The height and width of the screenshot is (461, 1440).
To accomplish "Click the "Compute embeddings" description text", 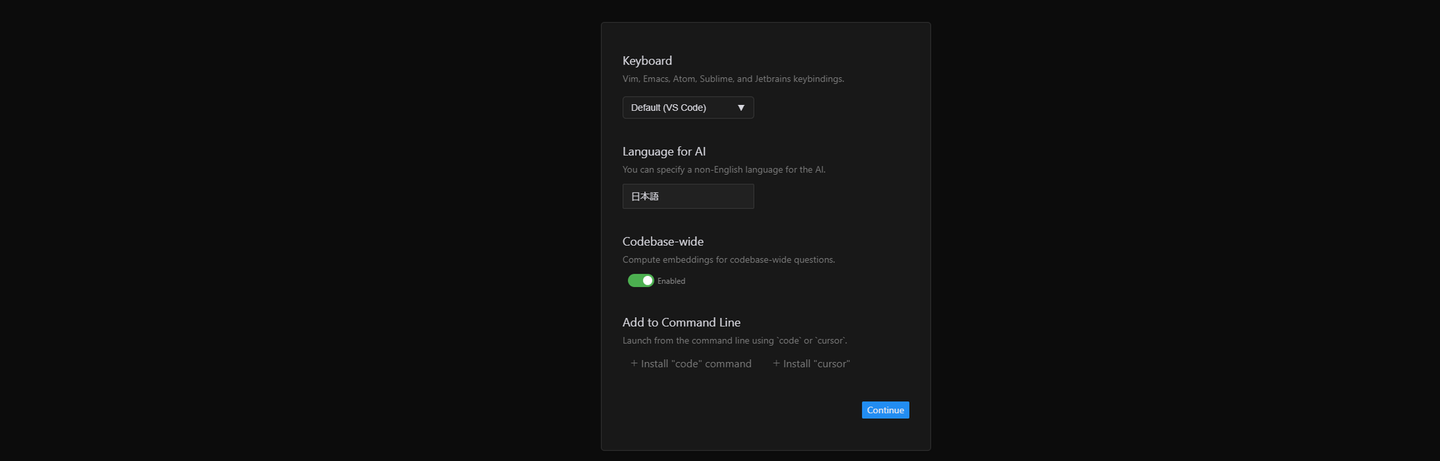I will (x=728, y=260).
